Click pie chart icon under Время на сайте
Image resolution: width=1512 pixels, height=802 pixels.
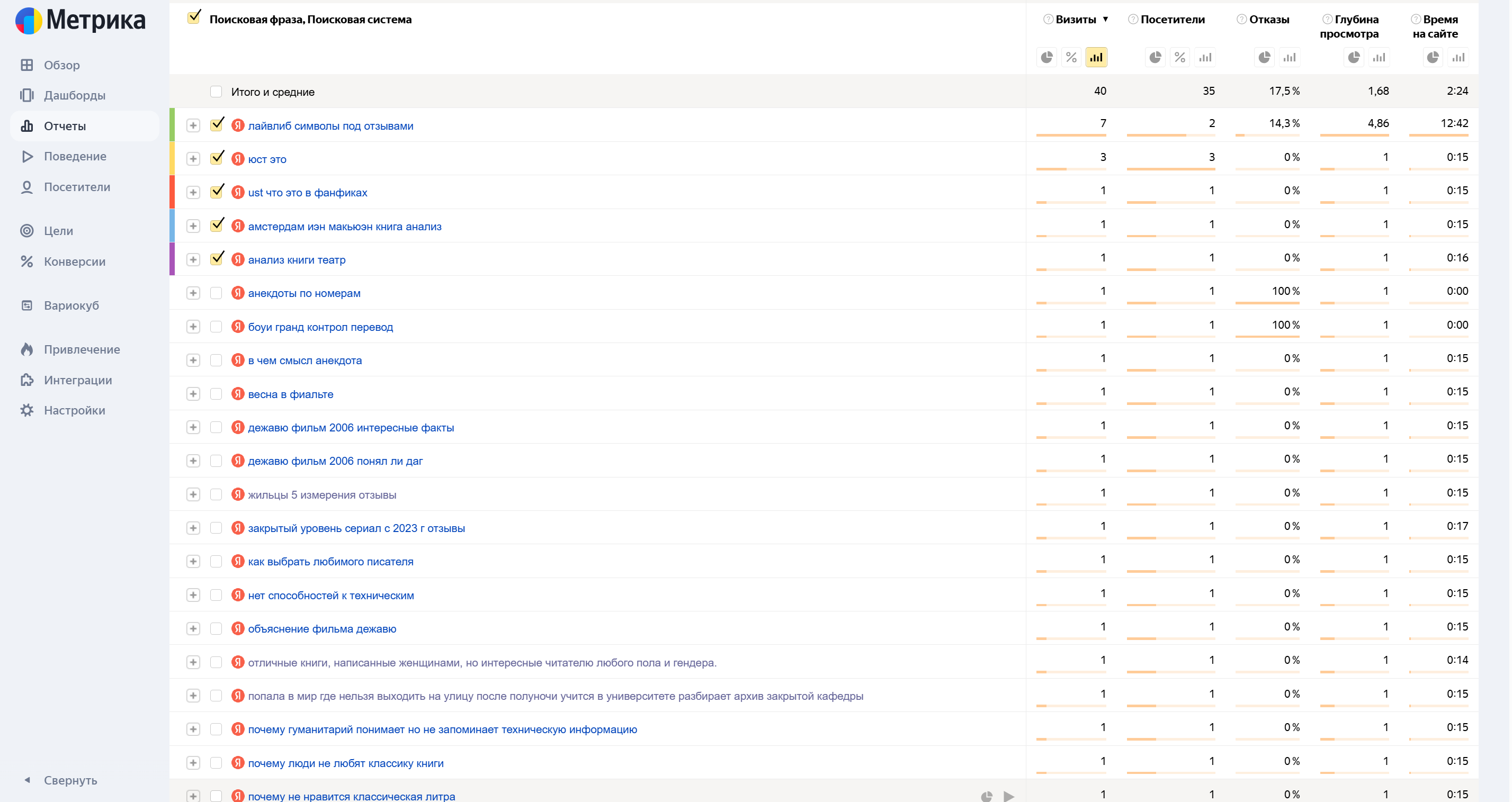tap(1433, 58)
